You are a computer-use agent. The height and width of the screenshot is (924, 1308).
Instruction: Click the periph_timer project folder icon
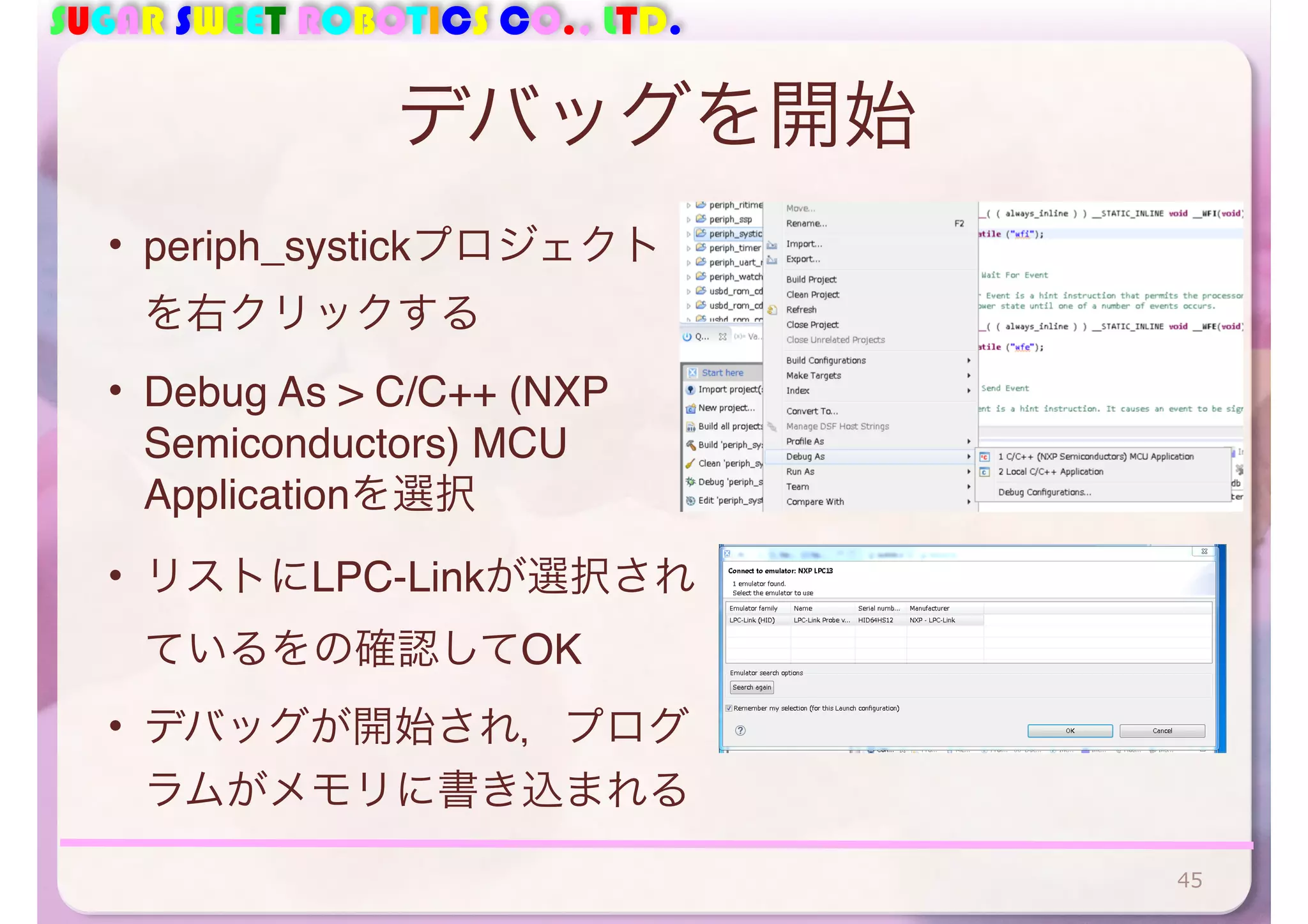tap(701, 248)
